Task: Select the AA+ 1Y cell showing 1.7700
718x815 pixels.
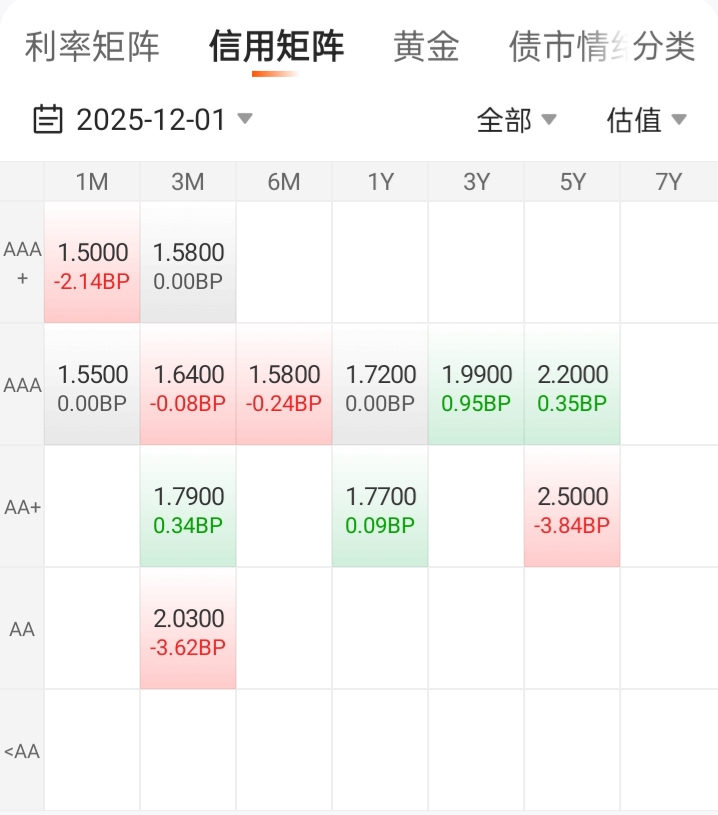Action: pos(380,509)
